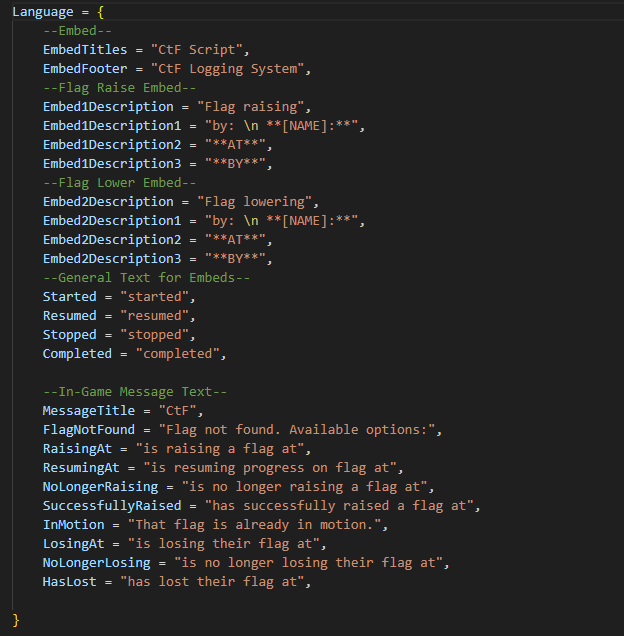Select the 'InMotion' key

(x=73, y=525)
